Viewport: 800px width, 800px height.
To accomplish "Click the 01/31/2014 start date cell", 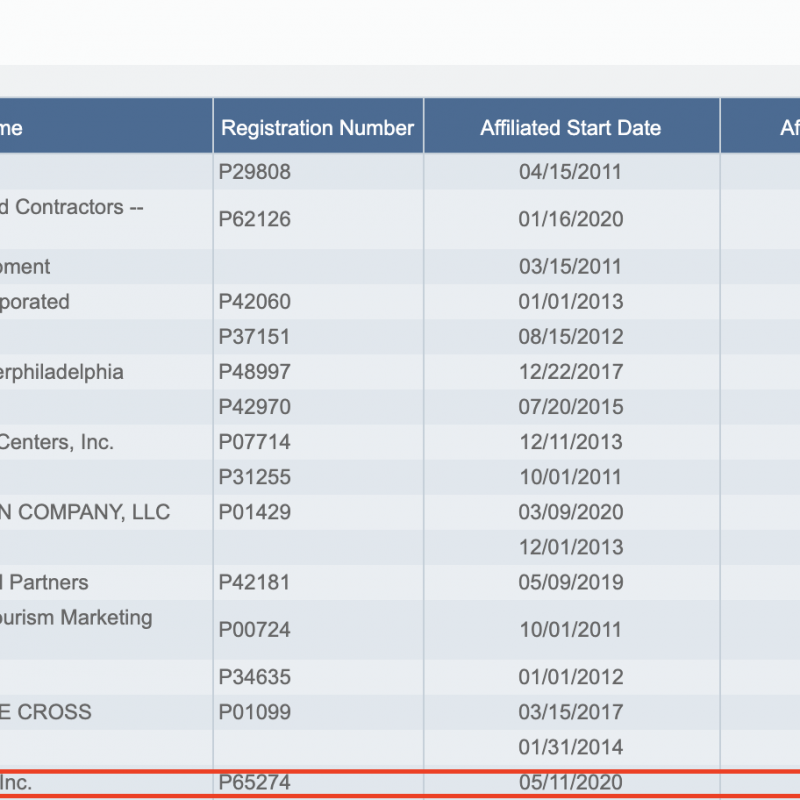I will point(570,747).
